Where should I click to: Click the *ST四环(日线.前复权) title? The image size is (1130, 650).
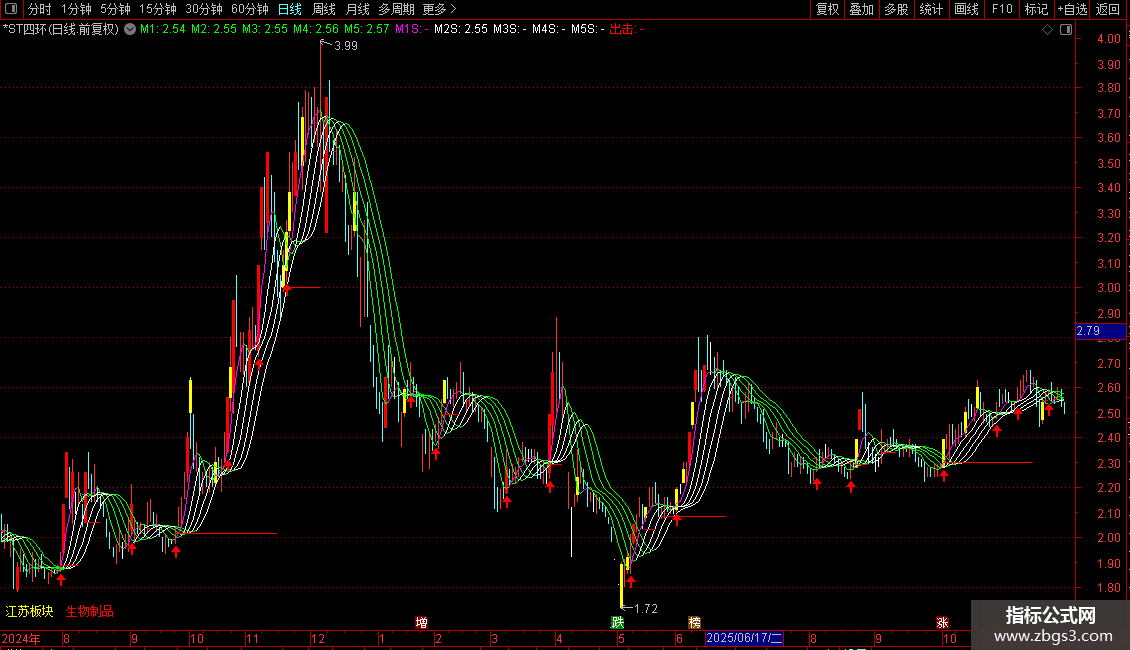pos(61,30)
